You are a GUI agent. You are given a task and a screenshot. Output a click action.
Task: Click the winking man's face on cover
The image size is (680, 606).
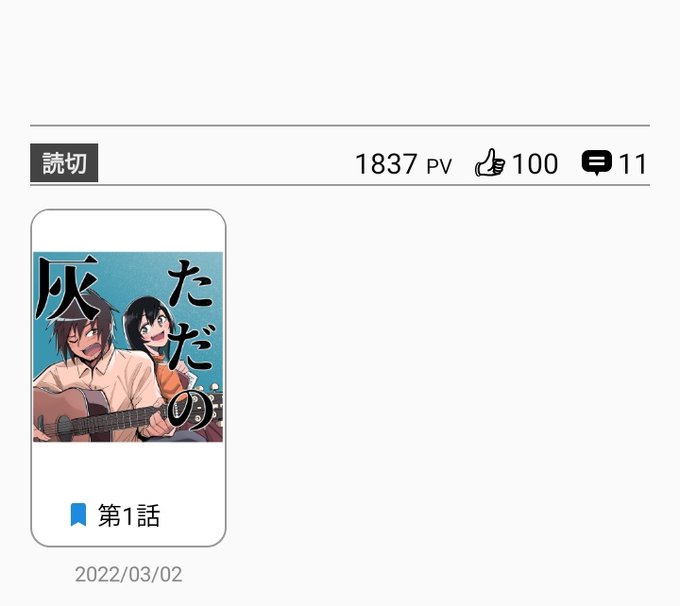pos(85,342)
